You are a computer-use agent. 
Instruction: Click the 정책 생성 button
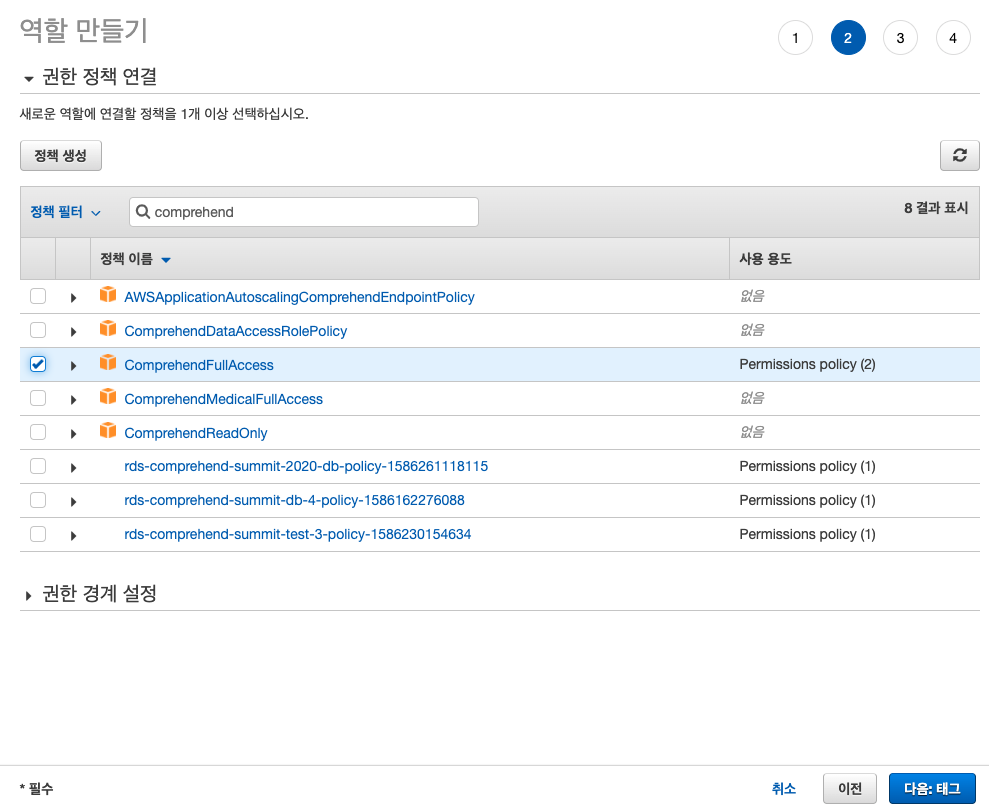(x=61, y=156)
